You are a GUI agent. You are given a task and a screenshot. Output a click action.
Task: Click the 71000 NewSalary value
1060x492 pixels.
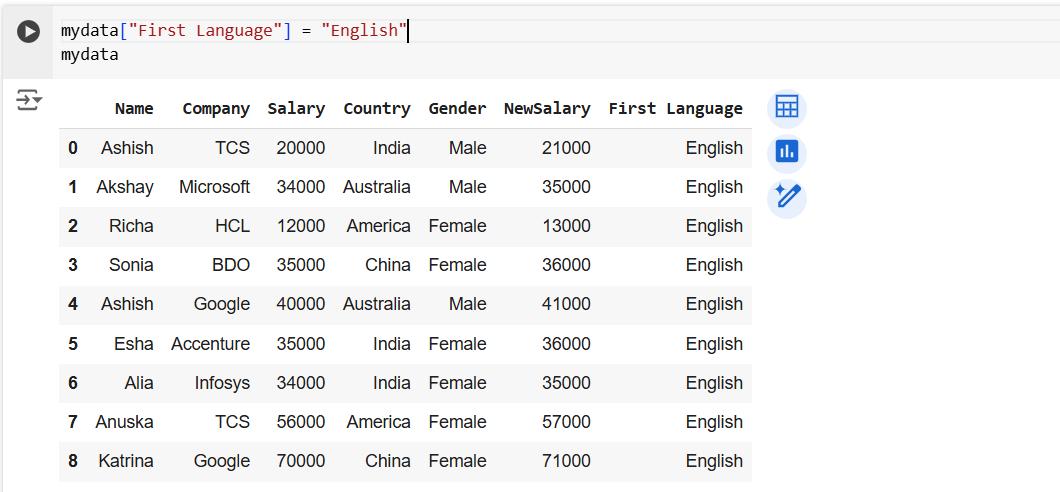pos(566,461)
